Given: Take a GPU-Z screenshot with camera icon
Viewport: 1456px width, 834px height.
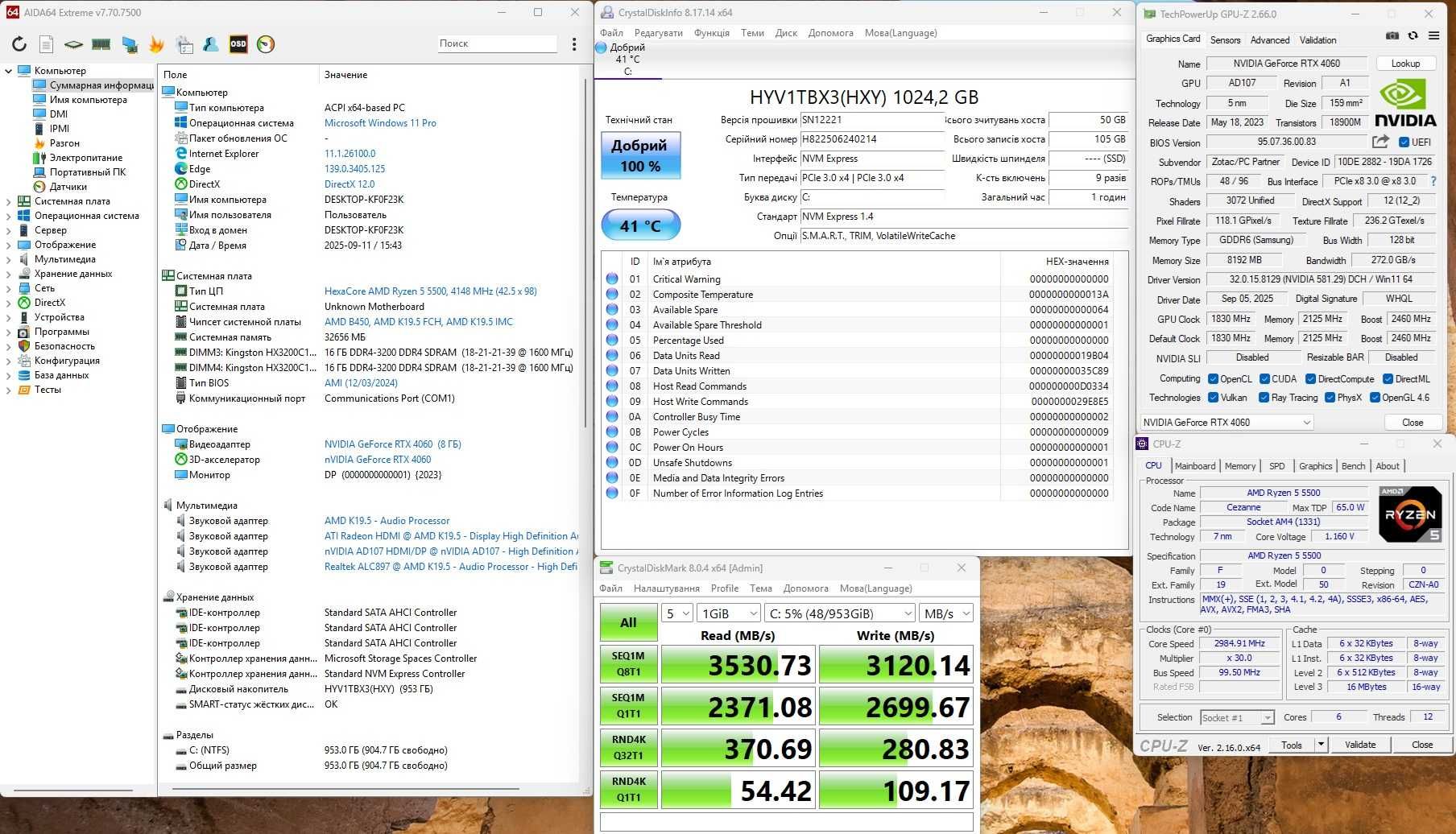Looking at the screenshot, I should (1392, 35).
